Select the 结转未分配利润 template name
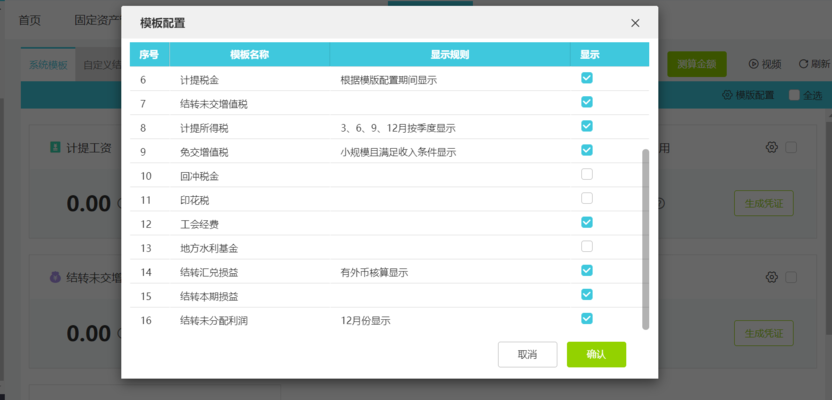Viewport: 832px width, 400px height. pyautogui.click(x=214, y=321)
